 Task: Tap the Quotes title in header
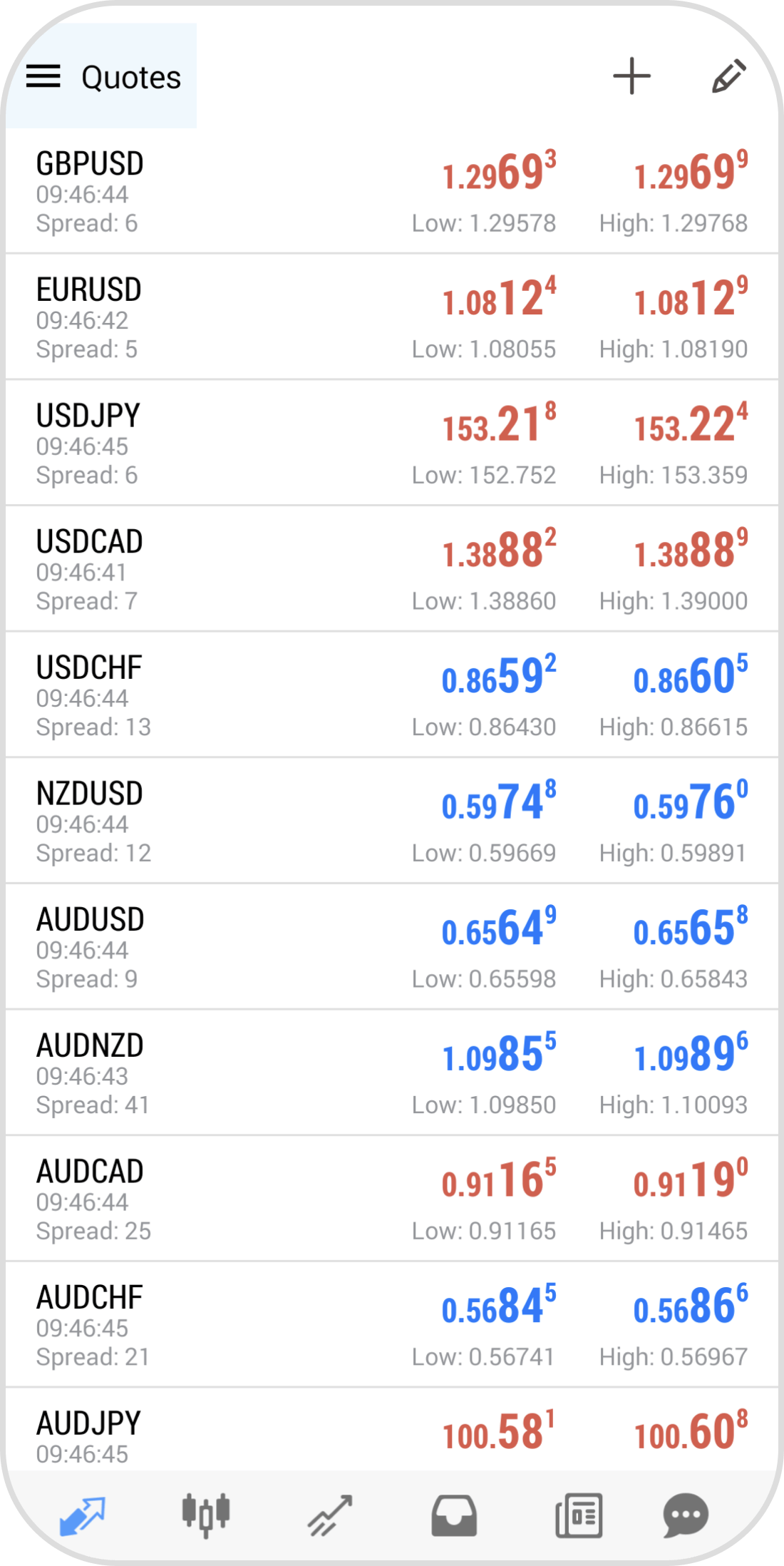(131, 77)
